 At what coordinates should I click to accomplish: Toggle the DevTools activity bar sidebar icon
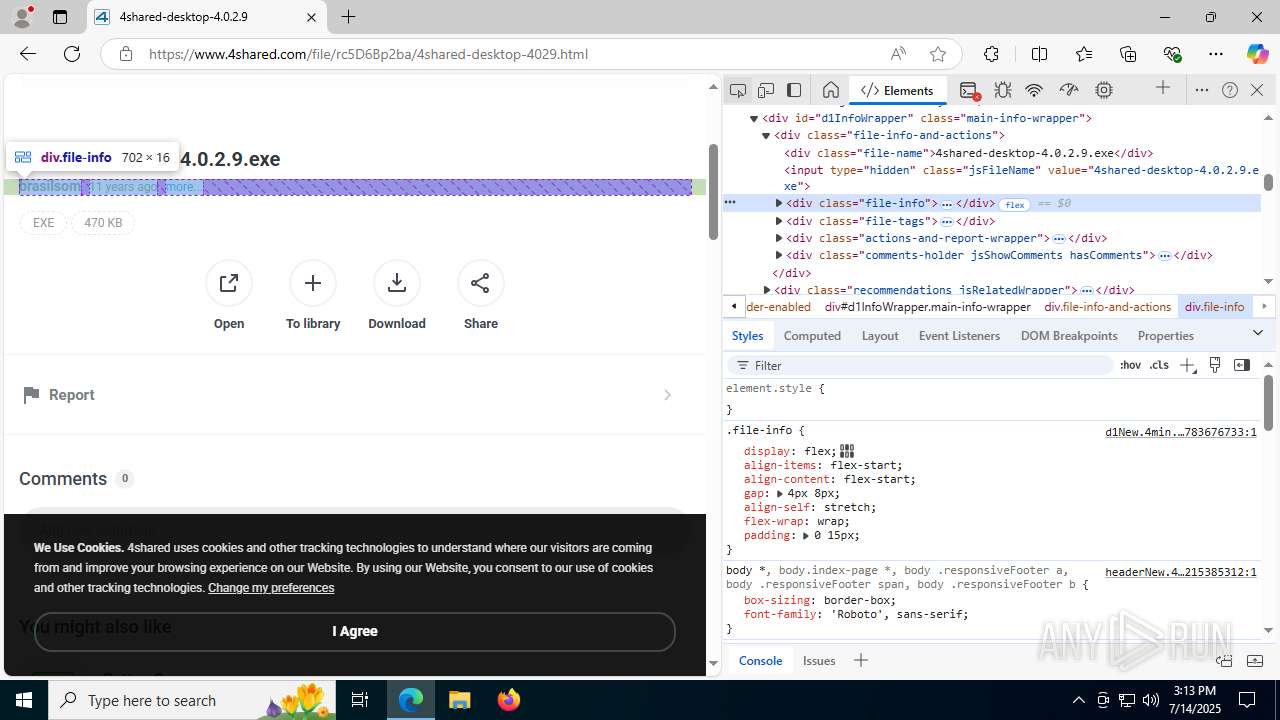point(794,90)
